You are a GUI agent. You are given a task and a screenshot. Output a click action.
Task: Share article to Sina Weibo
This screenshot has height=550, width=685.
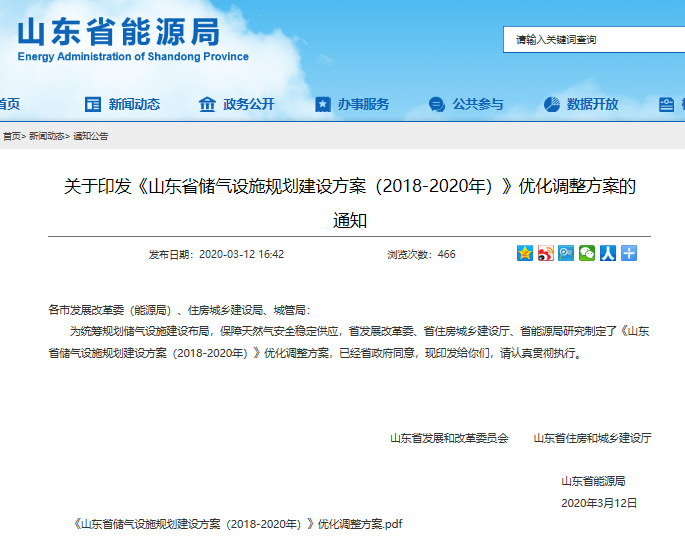coord(546,254)
